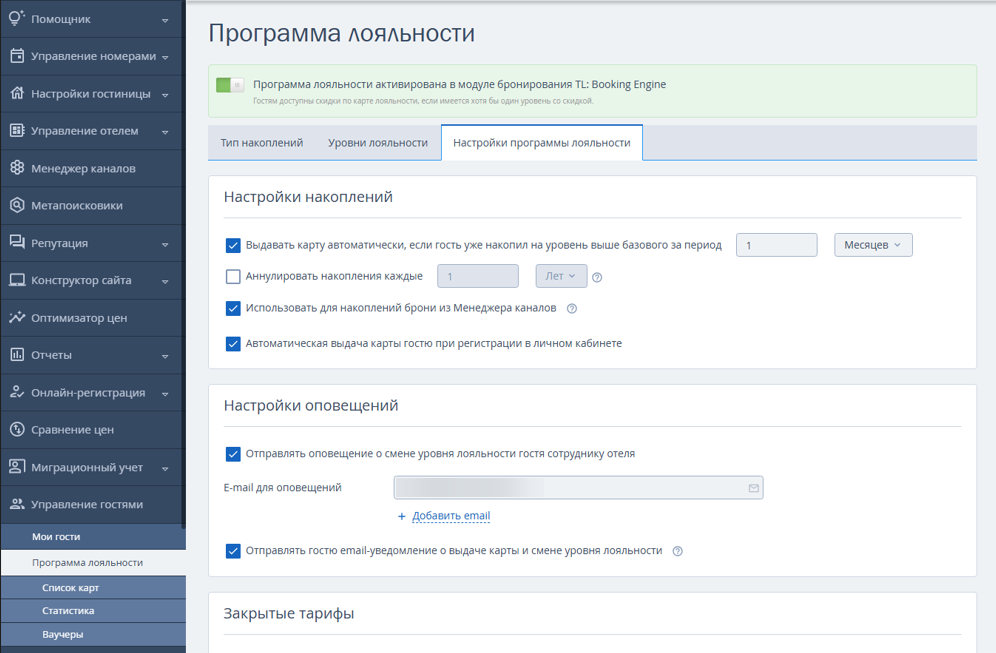This screenshot has width=996, height=653.
Task: Check Аннулировать накопления каждые checkbox
Action: [233, 276]
